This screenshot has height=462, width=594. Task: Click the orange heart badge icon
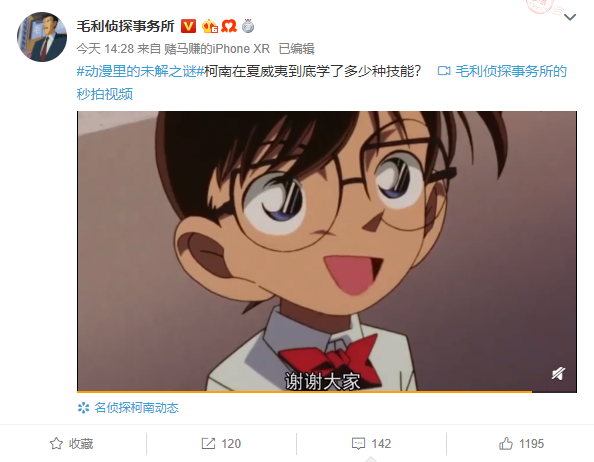pyautogui.click(x=229, y=26)
